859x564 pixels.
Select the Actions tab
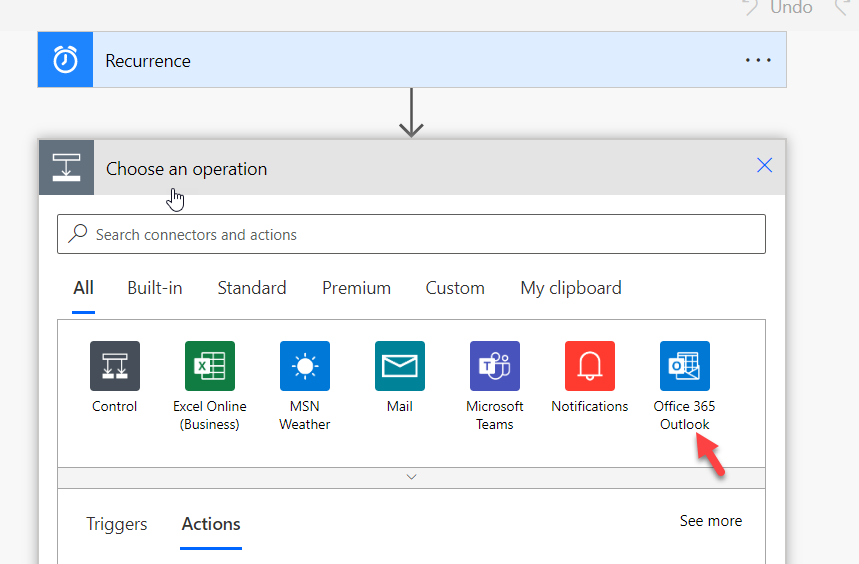point(211,524)
